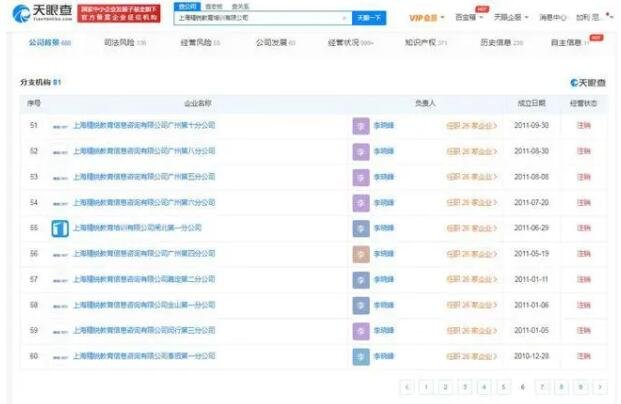This screenshot has height=404, width=621.
Task: Select the date cell 2011-09-30
Action: pyautogui.click(x=531, y=126)
